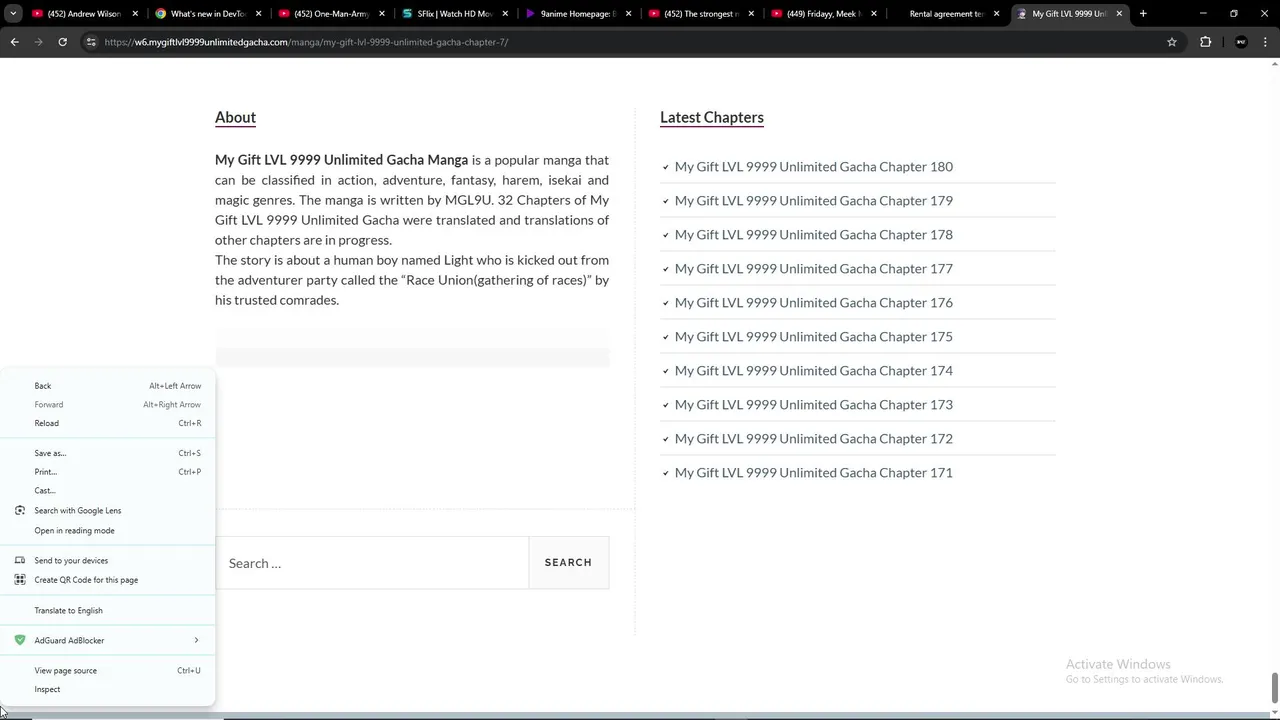The width and height of the screenshot is (1280, 720).
Task: Expand the AdGuard AdBlocker submenu arrow
Action: (196, 640)
